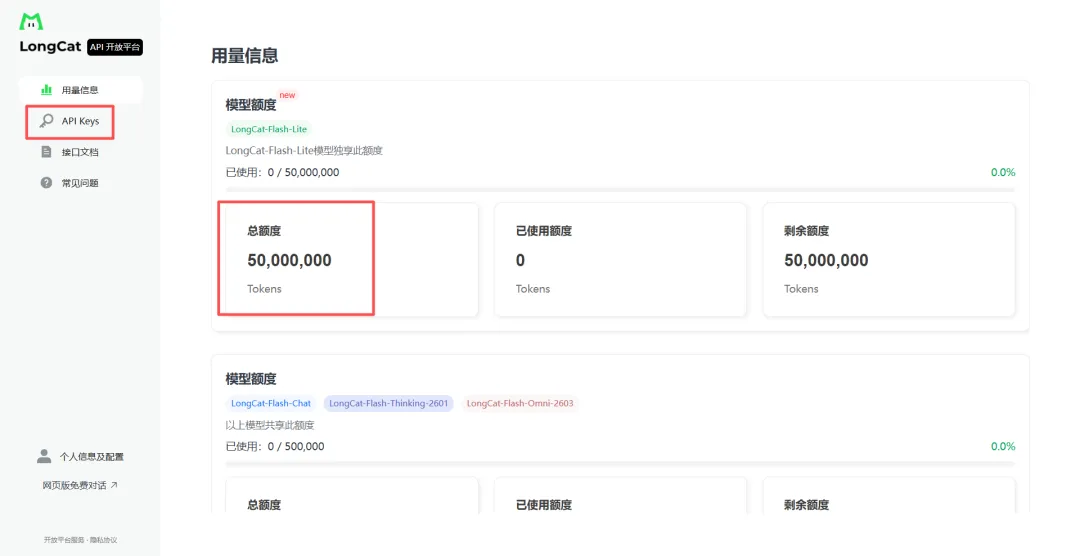1080x556 pixels.
Task: Click the user avatar icon for 个人信息及配置
Action: click(44, 456)
